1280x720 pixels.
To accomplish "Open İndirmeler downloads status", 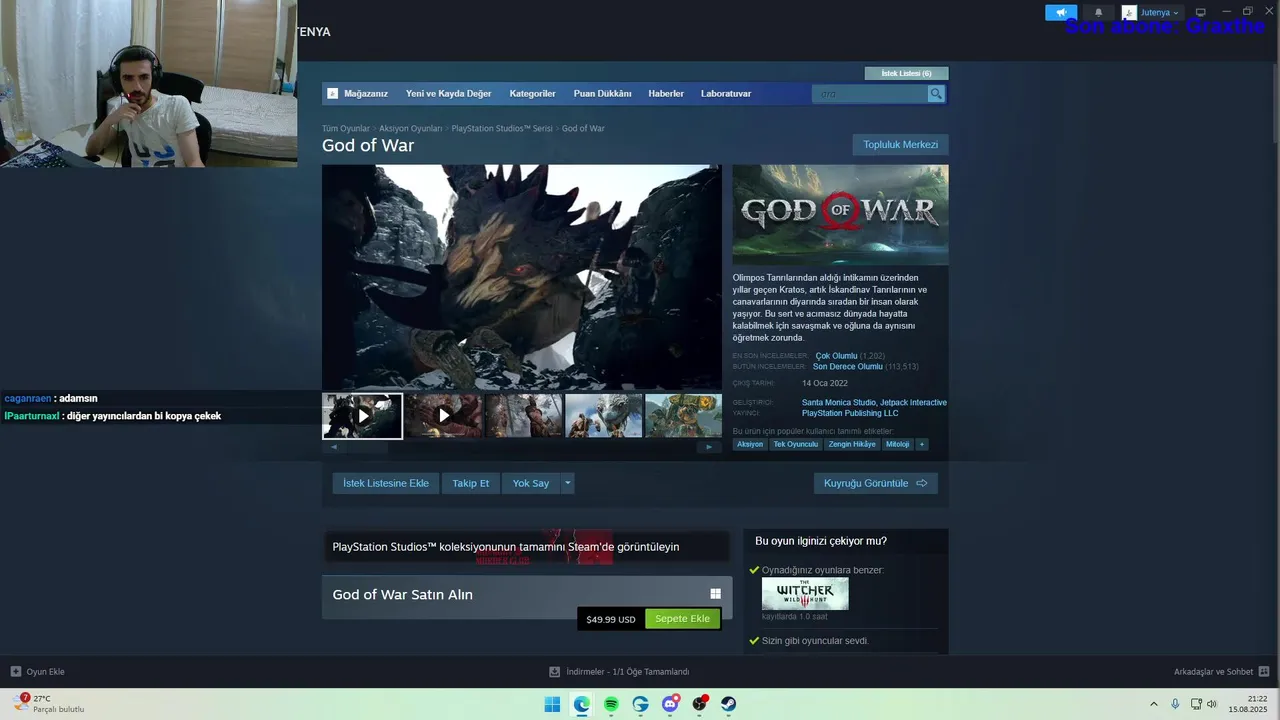I will (x=619, y=672).
